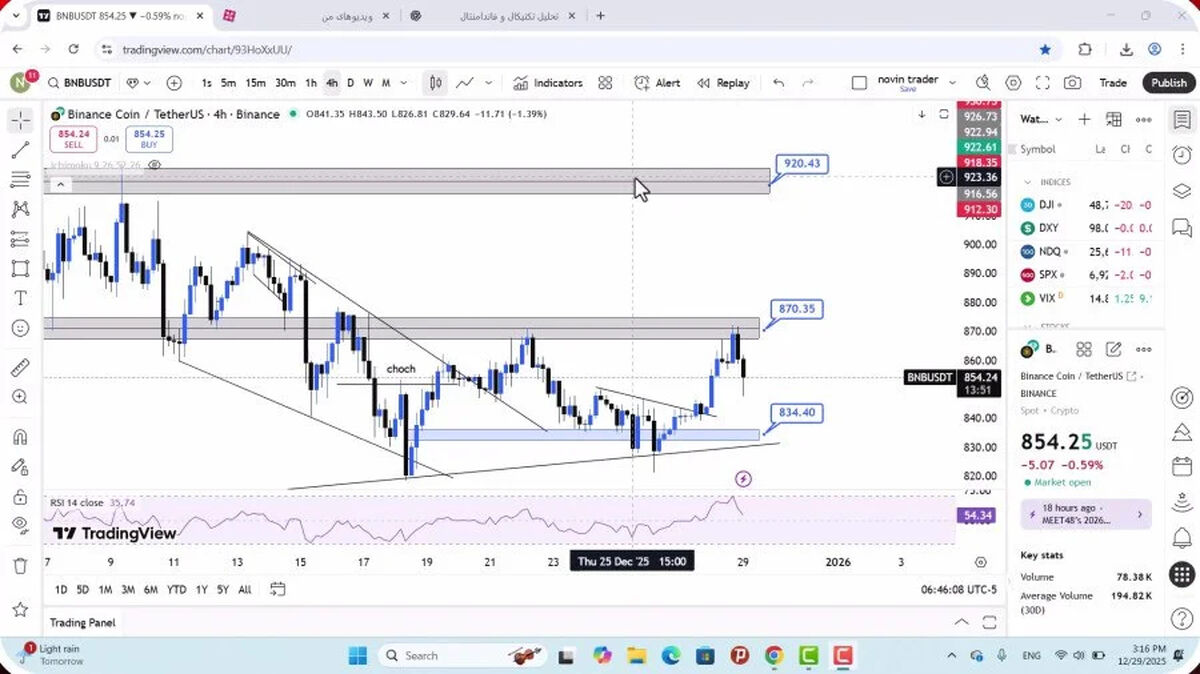Click the Trade button

click(x=1113, y=83)
